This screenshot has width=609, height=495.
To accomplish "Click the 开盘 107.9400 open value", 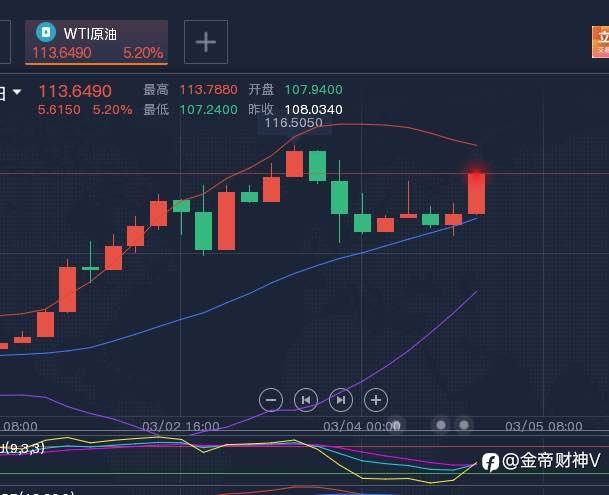I will [x=313, y=90].
